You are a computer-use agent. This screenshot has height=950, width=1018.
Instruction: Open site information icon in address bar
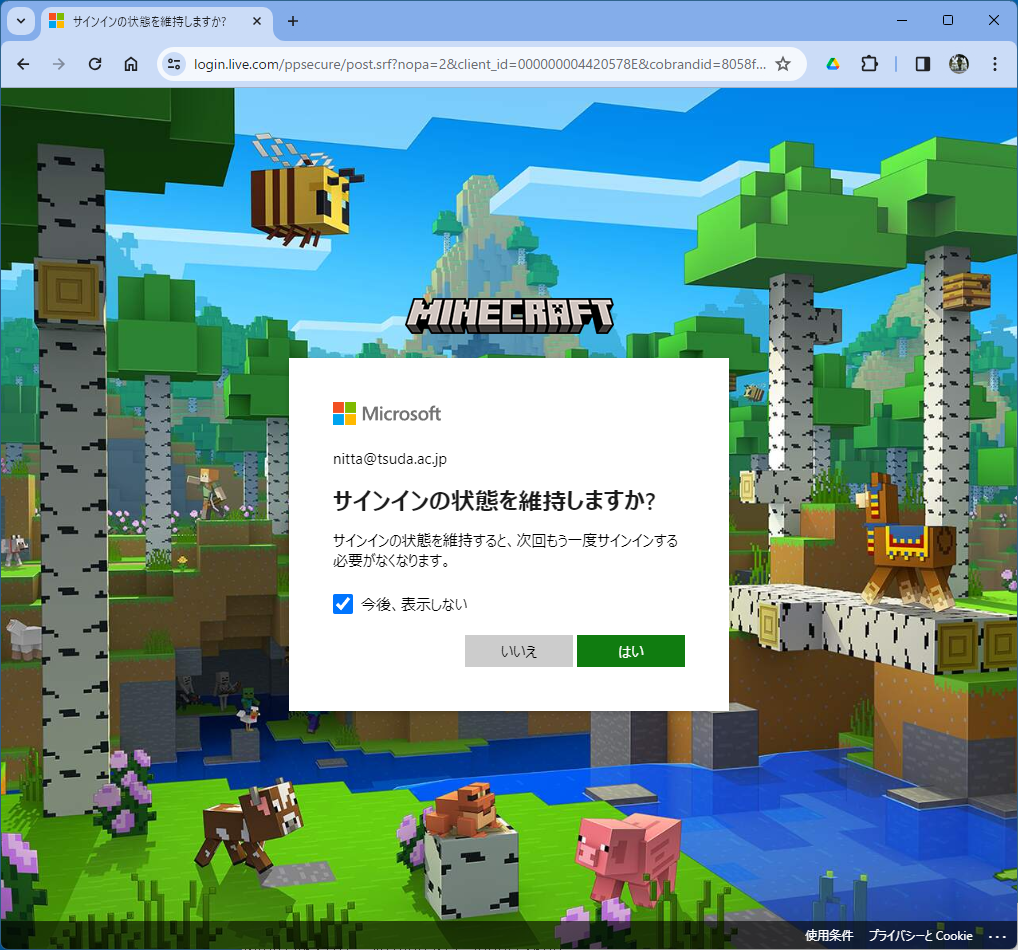(174, 64)
